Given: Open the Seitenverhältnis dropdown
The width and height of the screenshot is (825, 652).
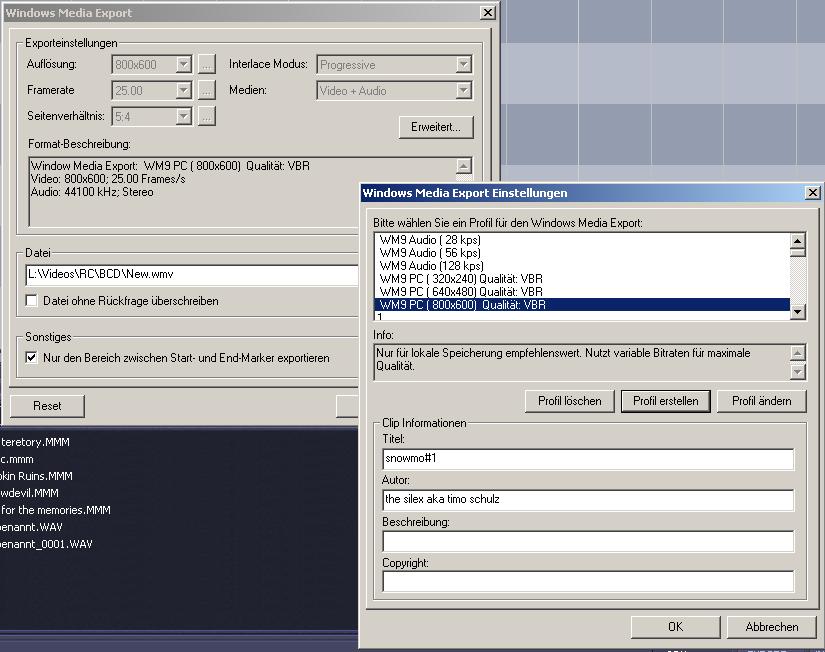Looking at the screenshot, I should pos(183,116).
